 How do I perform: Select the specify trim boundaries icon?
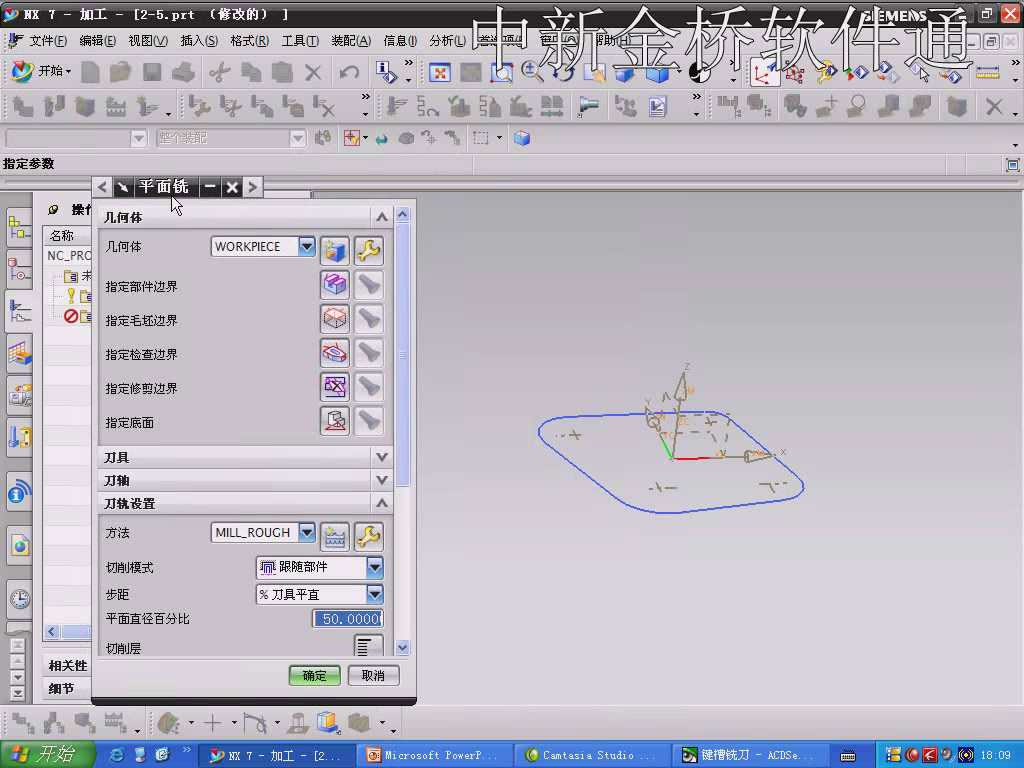click(x=335, y=387)
